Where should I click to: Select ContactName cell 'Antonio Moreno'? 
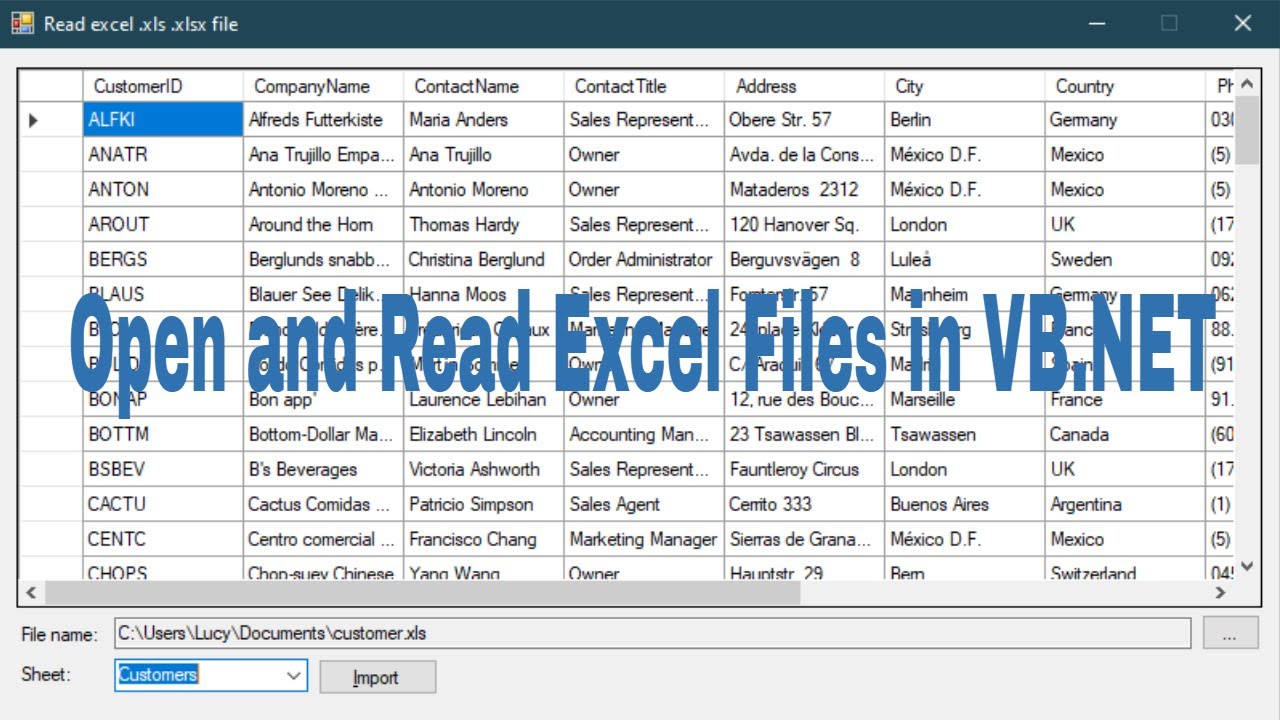point(484,189)
